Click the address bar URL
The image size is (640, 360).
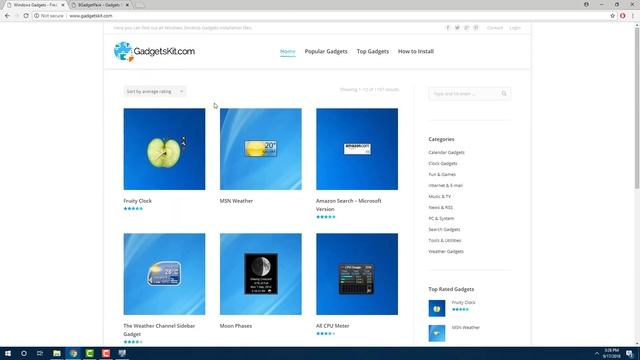click(91, 16)
